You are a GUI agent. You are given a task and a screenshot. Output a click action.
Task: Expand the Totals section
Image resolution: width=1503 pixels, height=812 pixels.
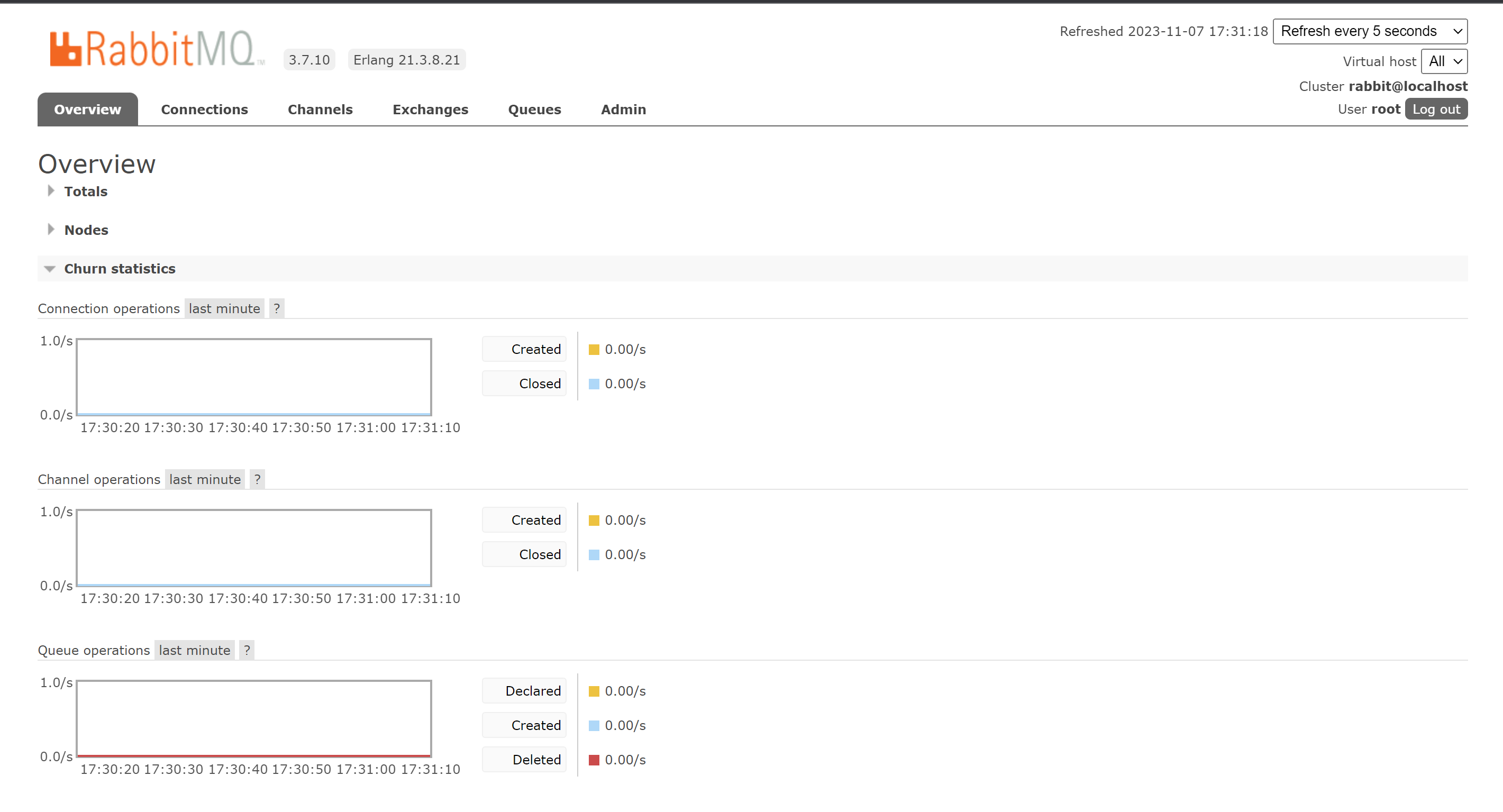point(85,191)
